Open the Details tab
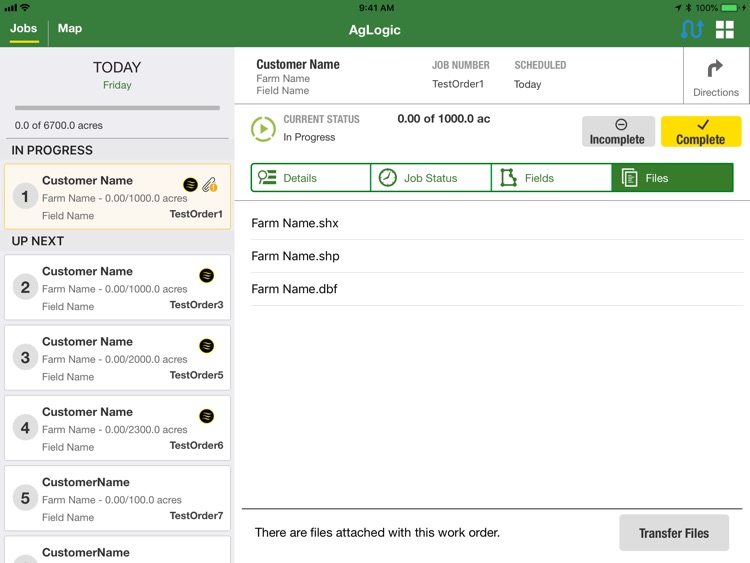 pyautogui.click(x=311, y=178)
